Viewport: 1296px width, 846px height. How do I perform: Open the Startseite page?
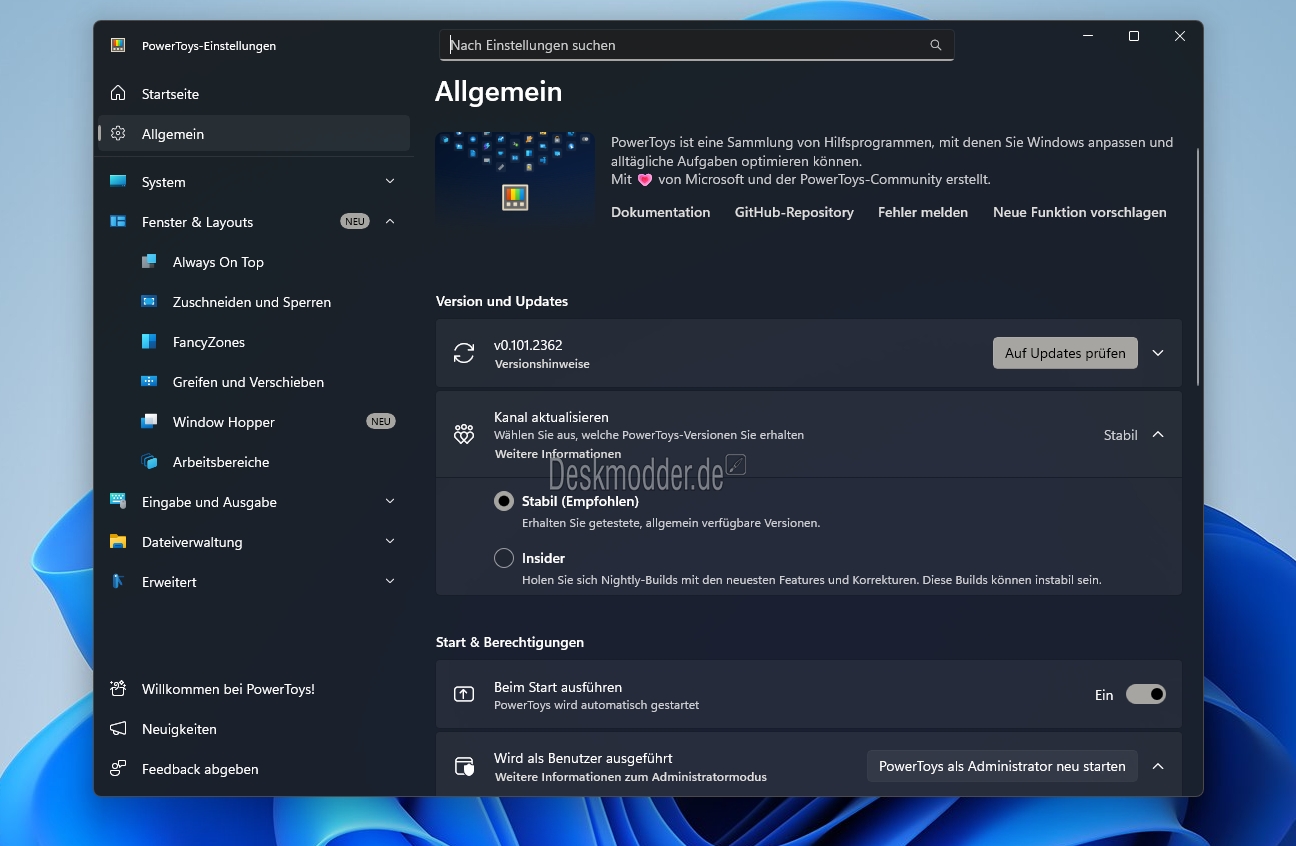254,94
